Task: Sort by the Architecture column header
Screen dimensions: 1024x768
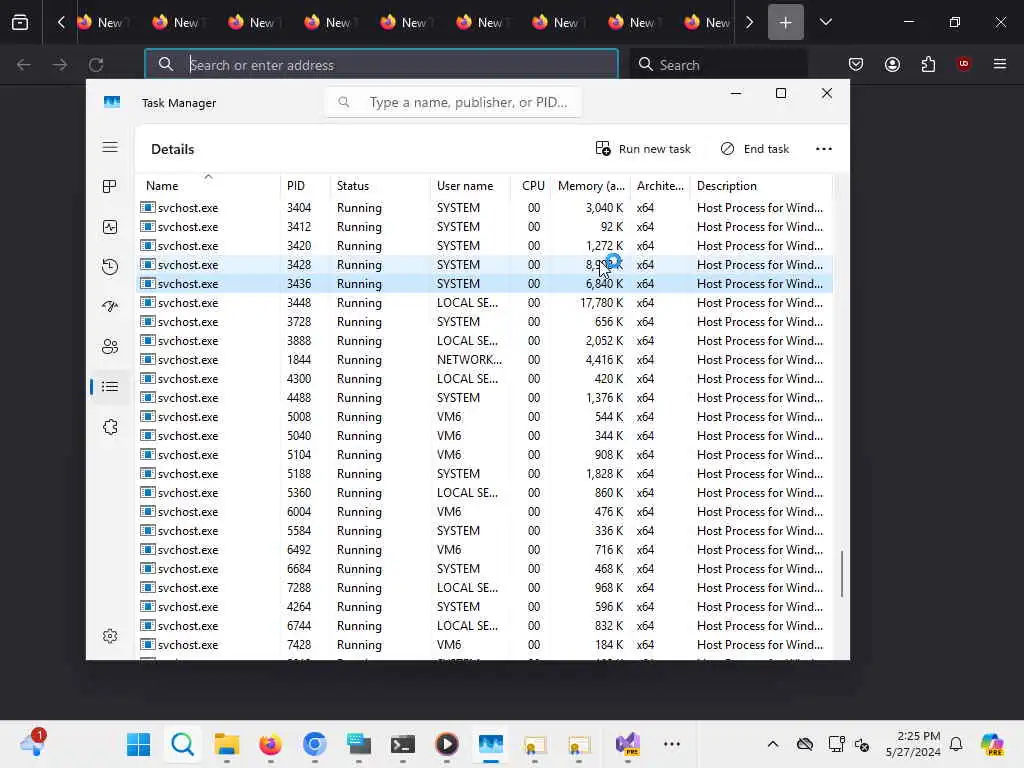Action: click(660, 185)
